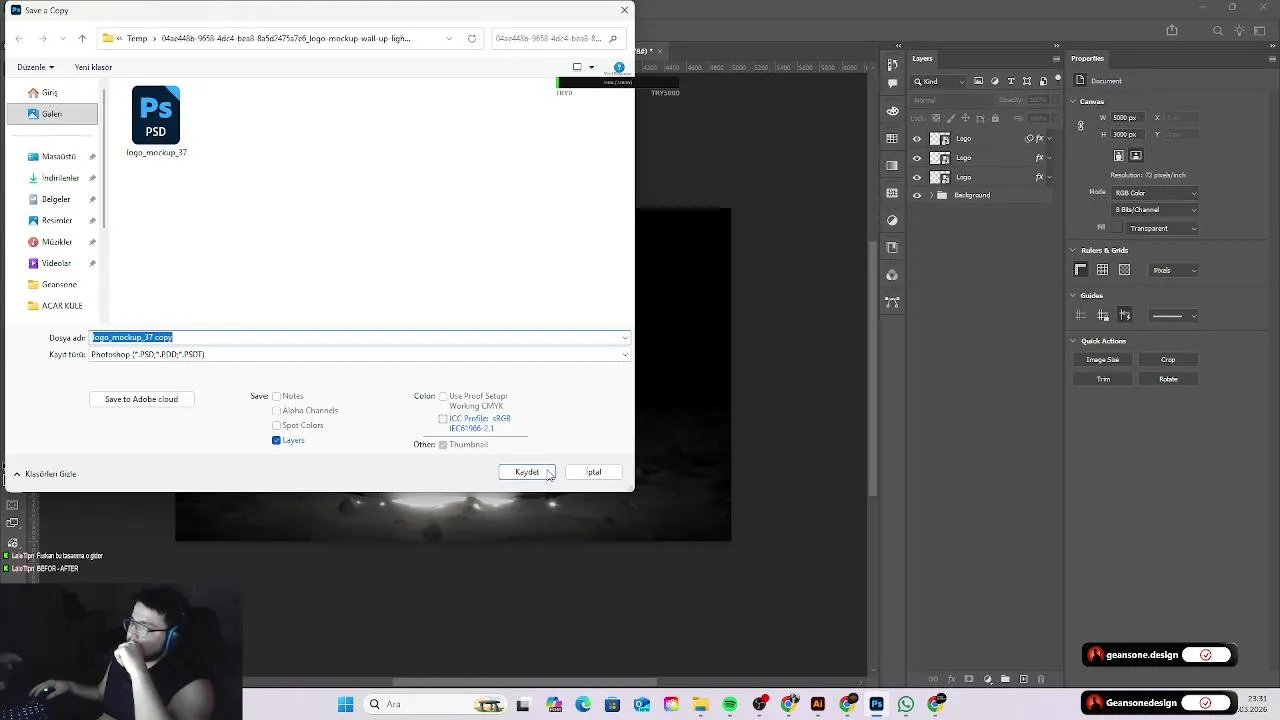Image resolution: width=1280 pixels, height=720 pixels.
Task: Click the Fill color swatch in Properties
Action: click(x=1117, y=228)
